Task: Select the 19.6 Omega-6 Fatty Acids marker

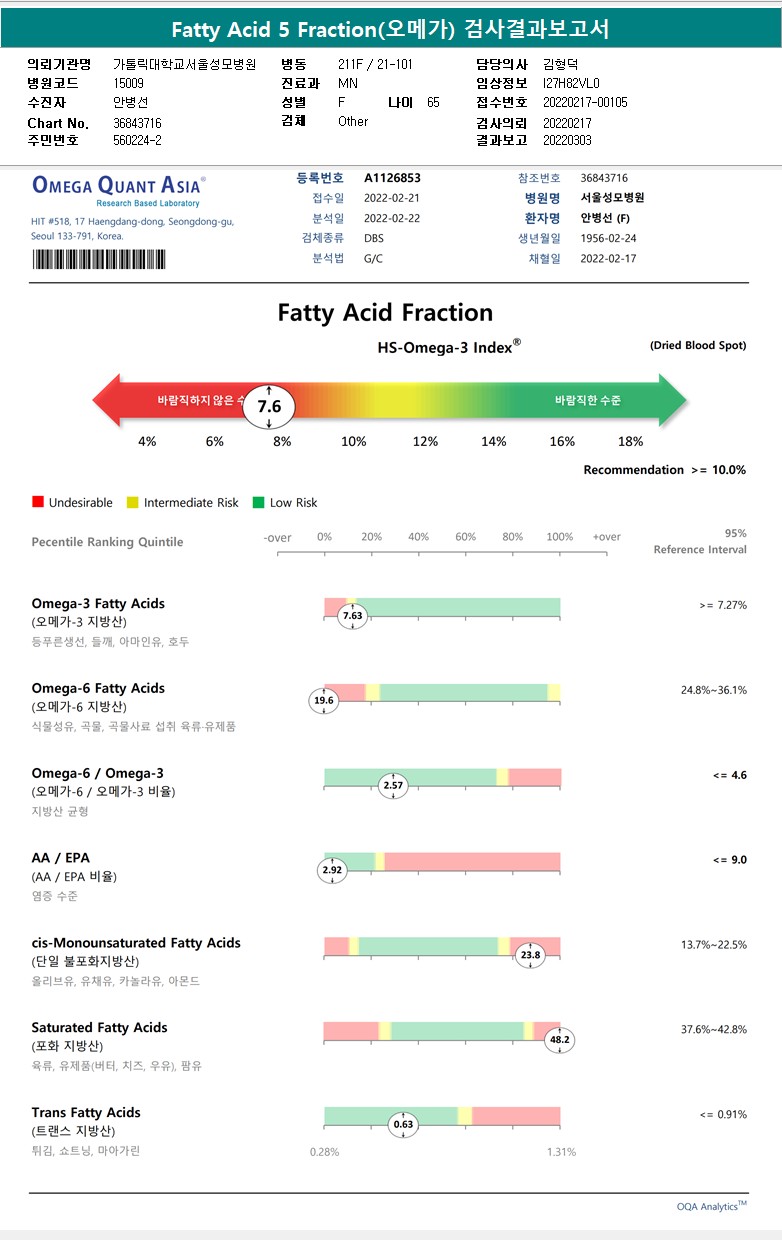Action: coord(324,701)
